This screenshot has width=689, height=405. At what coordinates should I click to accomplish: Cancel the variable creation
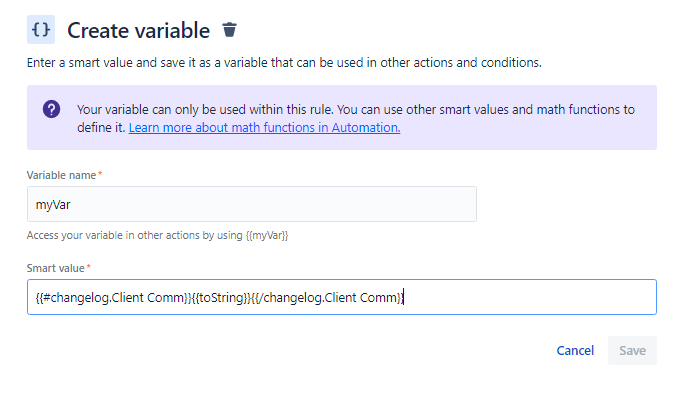tap(575, 351)
